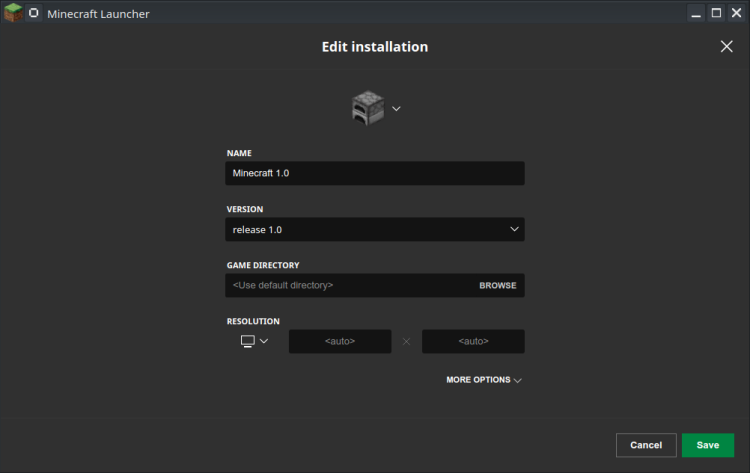The width and height of the screenshot is (750, 473).
Task: Expand More Options section
Action: pyautogui.click(x=484, y=380)
